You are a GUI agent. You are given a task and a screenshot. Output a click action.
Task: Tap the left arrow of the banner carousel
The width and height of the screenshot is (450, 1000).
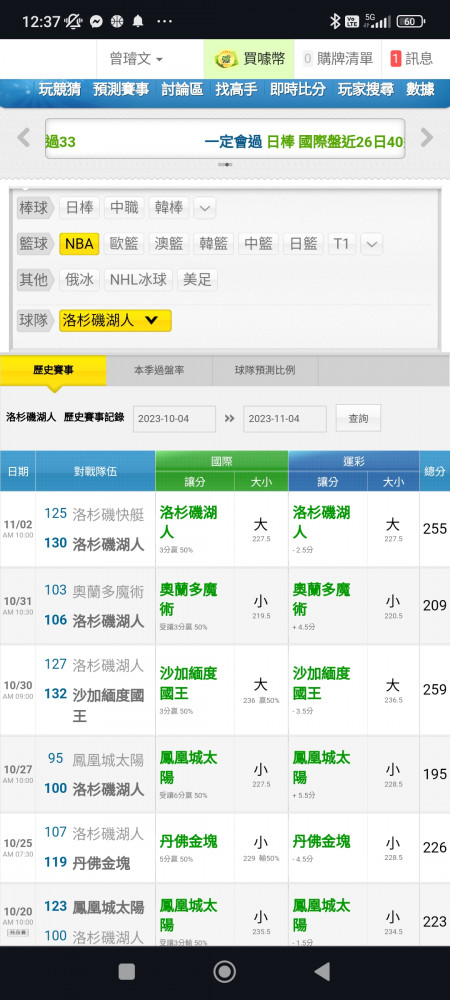point(24,137)
